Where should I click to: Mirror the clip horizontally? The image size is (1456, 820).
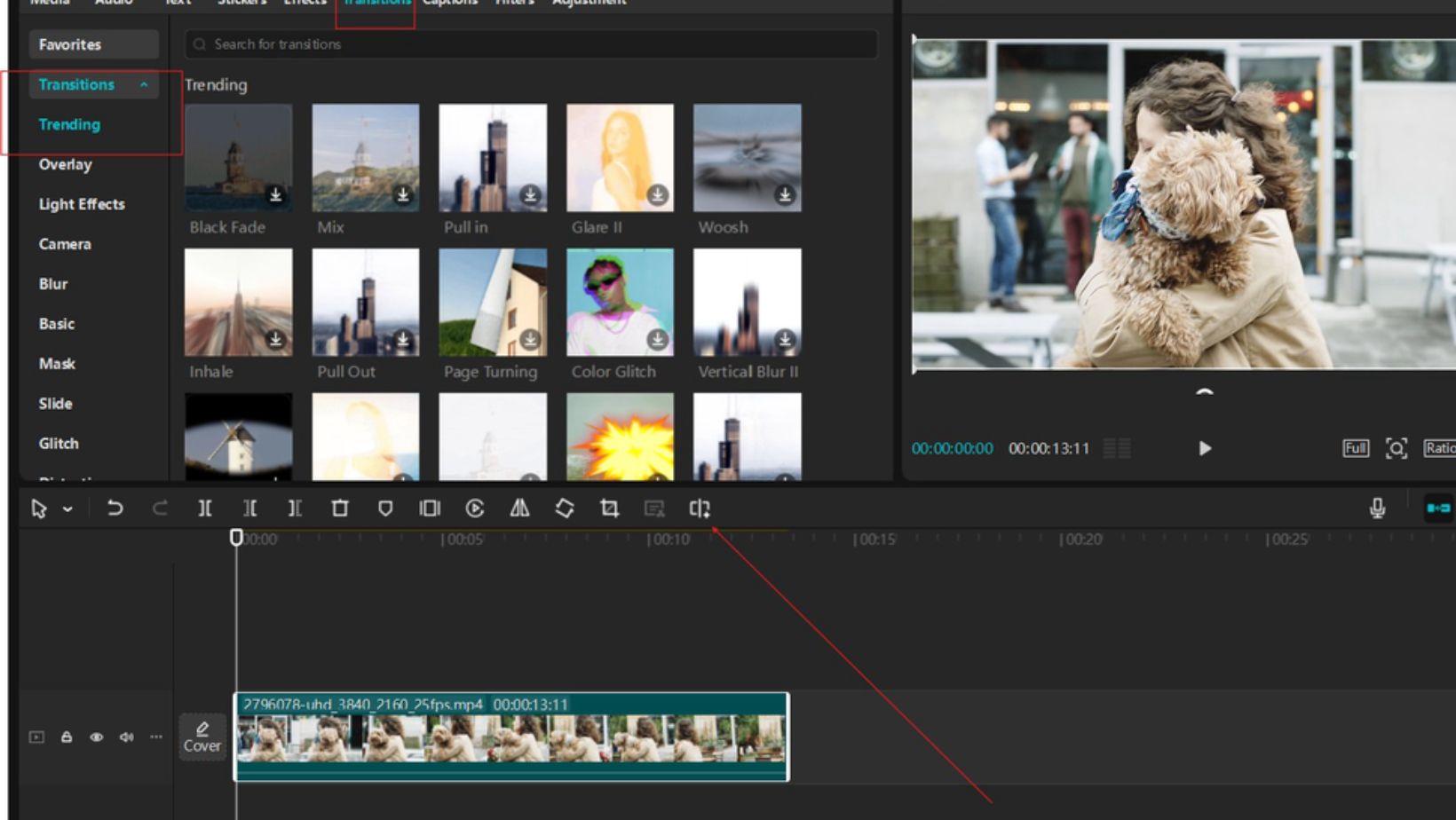click(520, 509)
